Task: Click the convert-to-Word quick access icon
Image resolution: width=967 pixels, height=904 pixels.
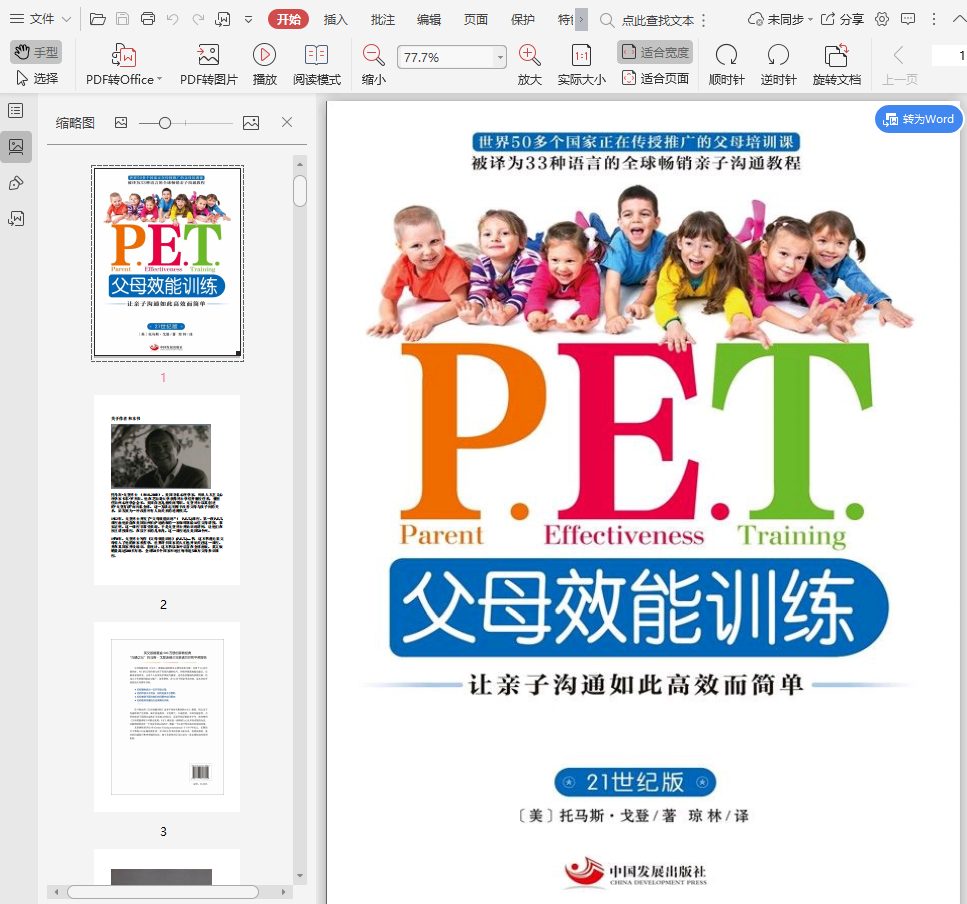Action: pyautogui.click(x=223, y=19)
